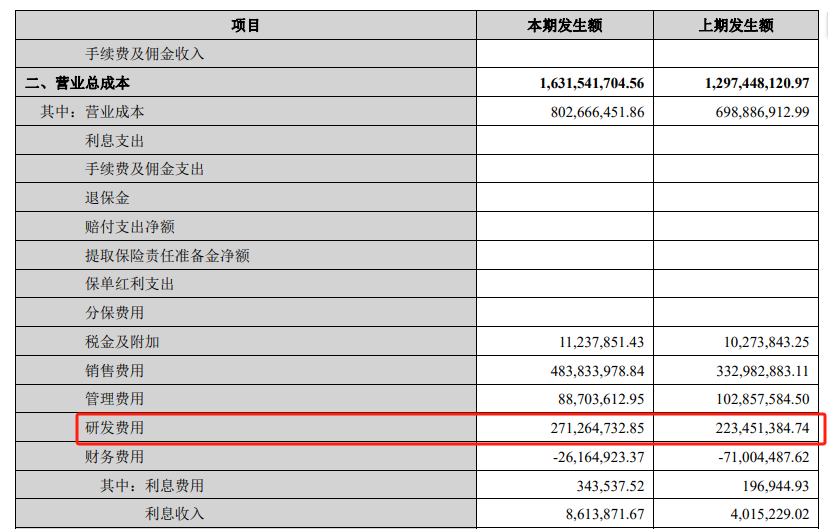Screen dimensions: 828x529
Task: Click the value 102,857,584.50
Action: tap(763, 399)
